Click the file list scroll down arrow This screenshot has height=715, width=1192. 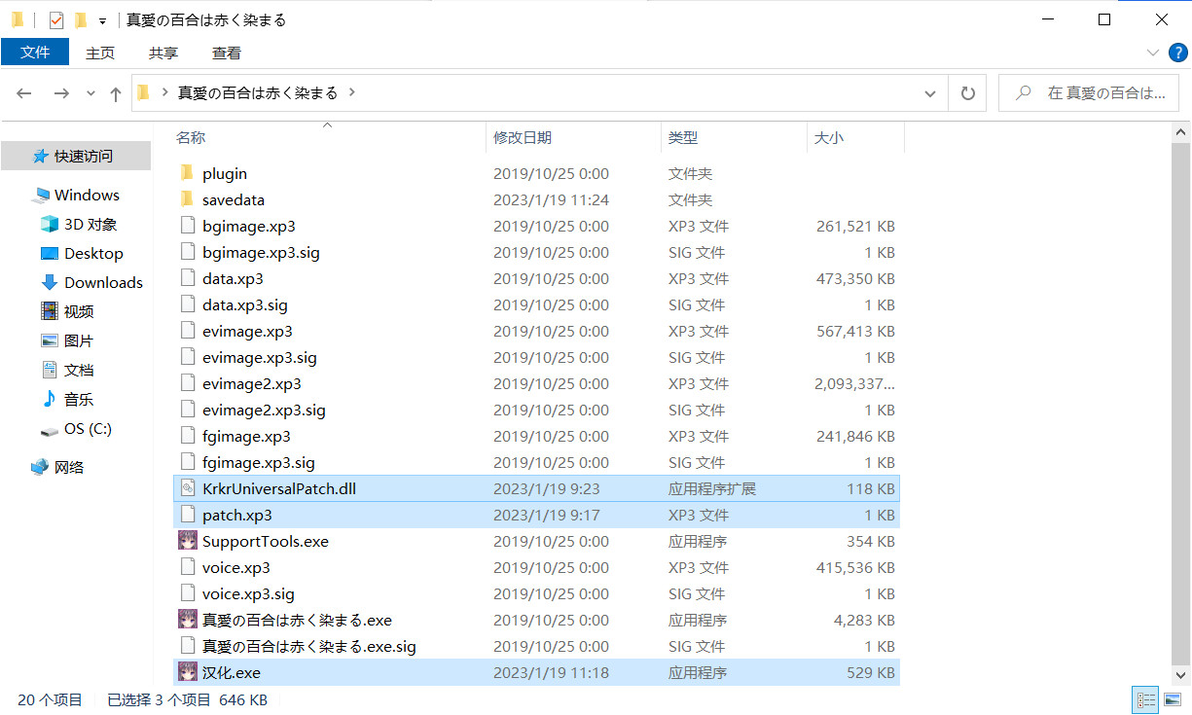(x=1181, y=675)
